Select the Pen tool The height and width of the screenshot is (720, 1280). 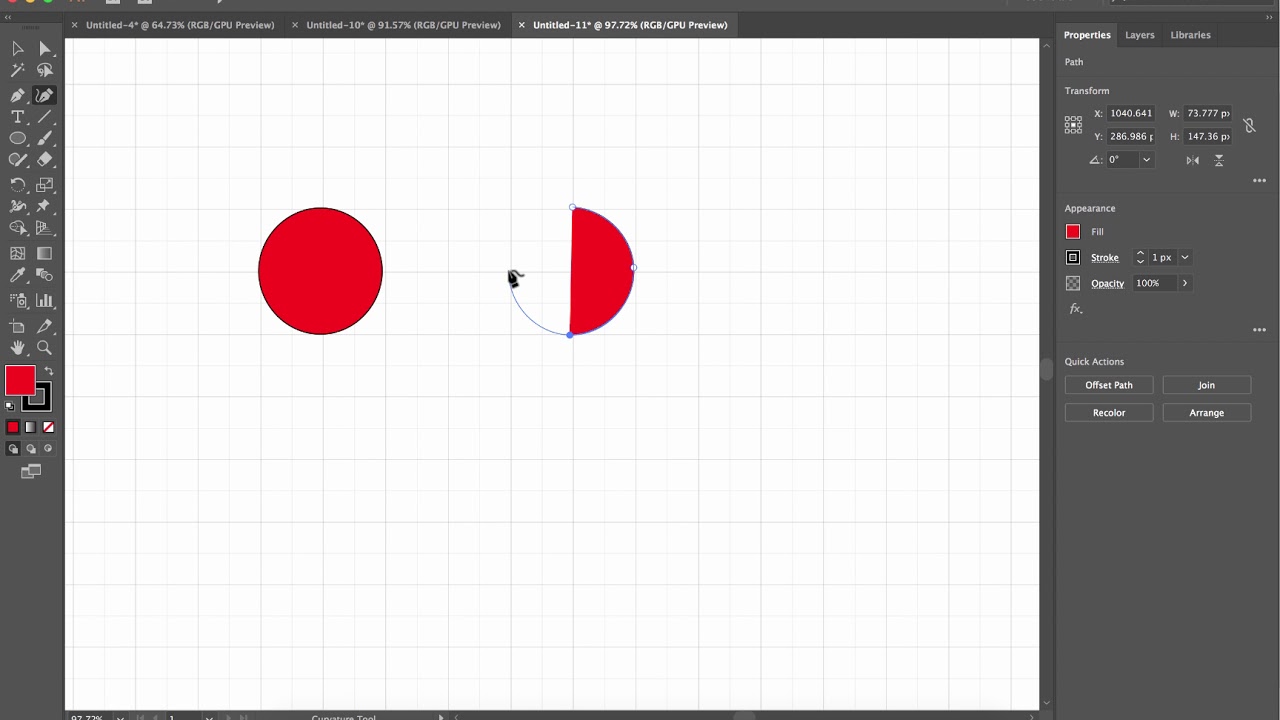18,95
